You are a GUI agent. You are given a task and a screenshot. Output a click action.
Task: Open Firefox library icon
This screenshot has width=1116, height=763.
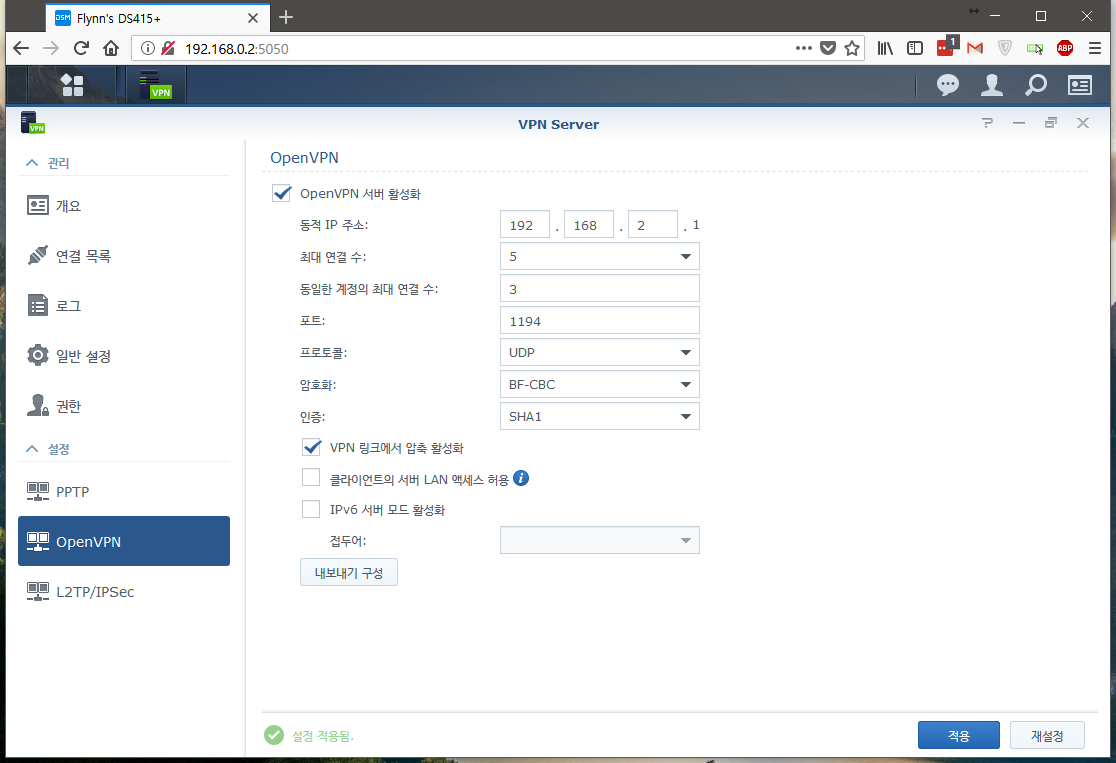coord(885,48)
